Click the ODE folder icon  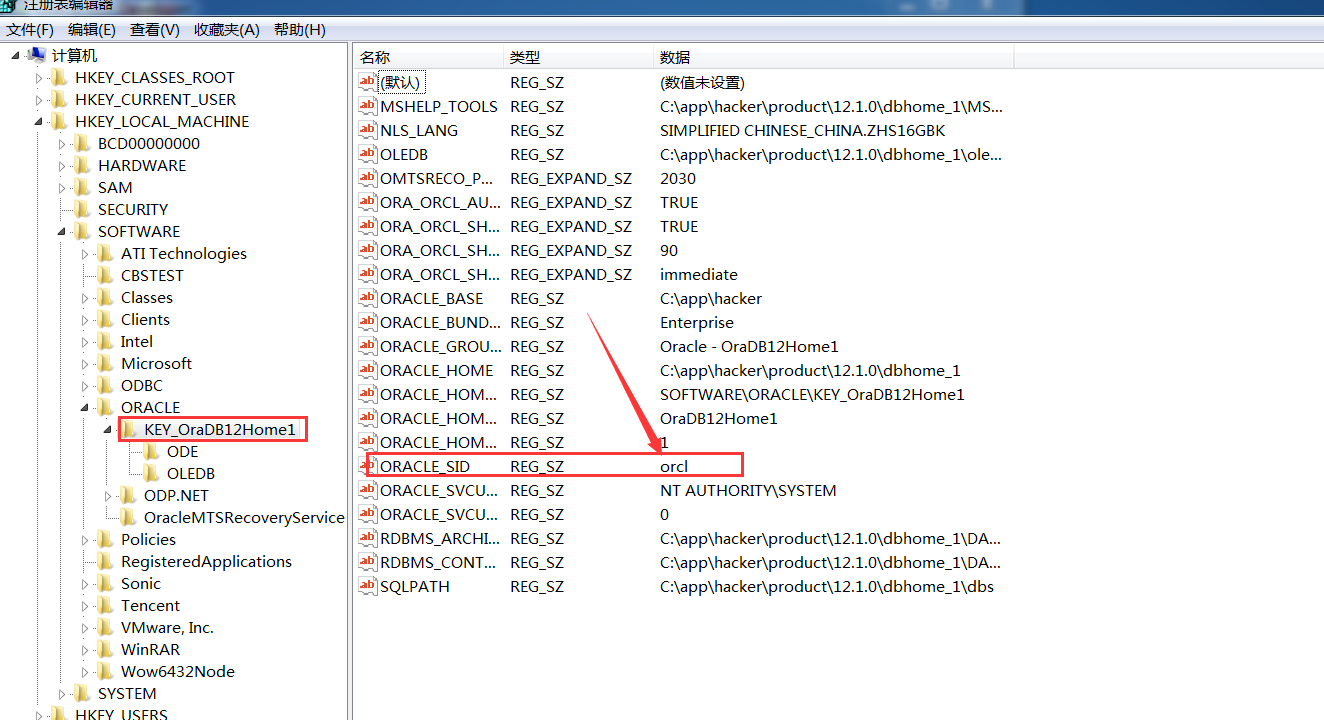pyautogui.click(x=152, y=451)
